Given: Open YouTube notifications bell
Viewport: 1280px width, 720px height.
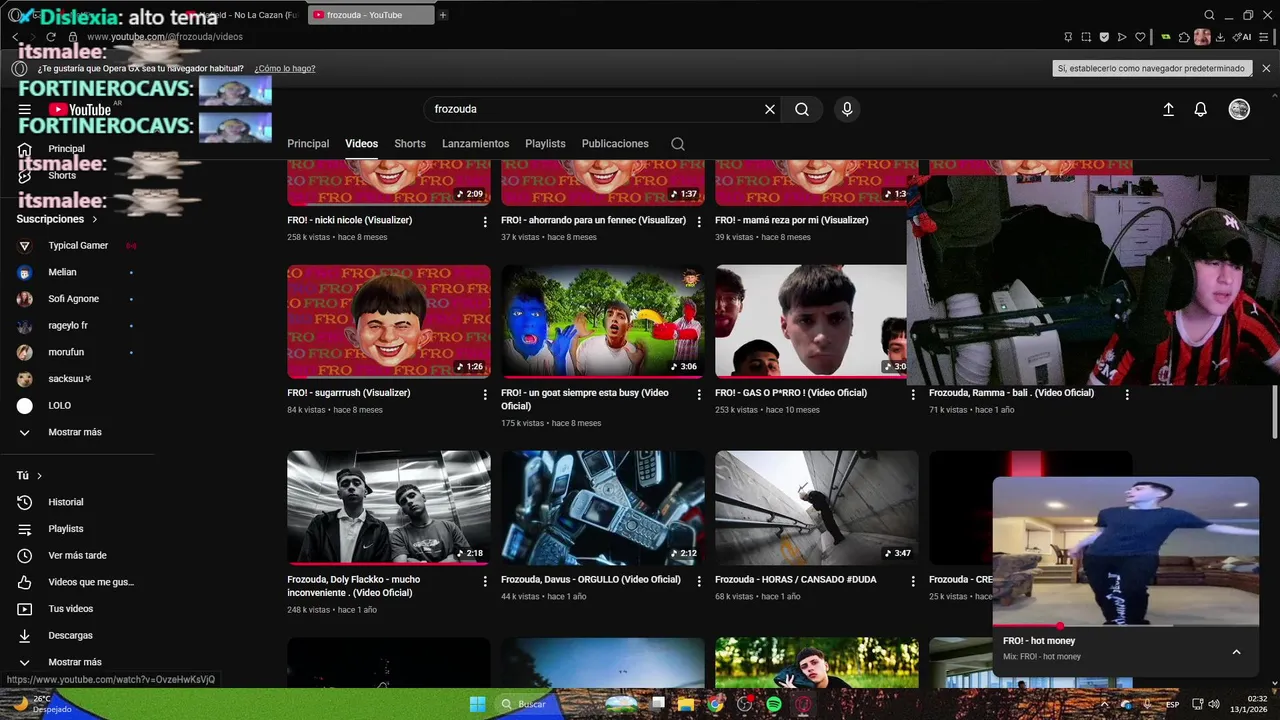Looking at the screenshot, I should click(x=1201, y=110).
